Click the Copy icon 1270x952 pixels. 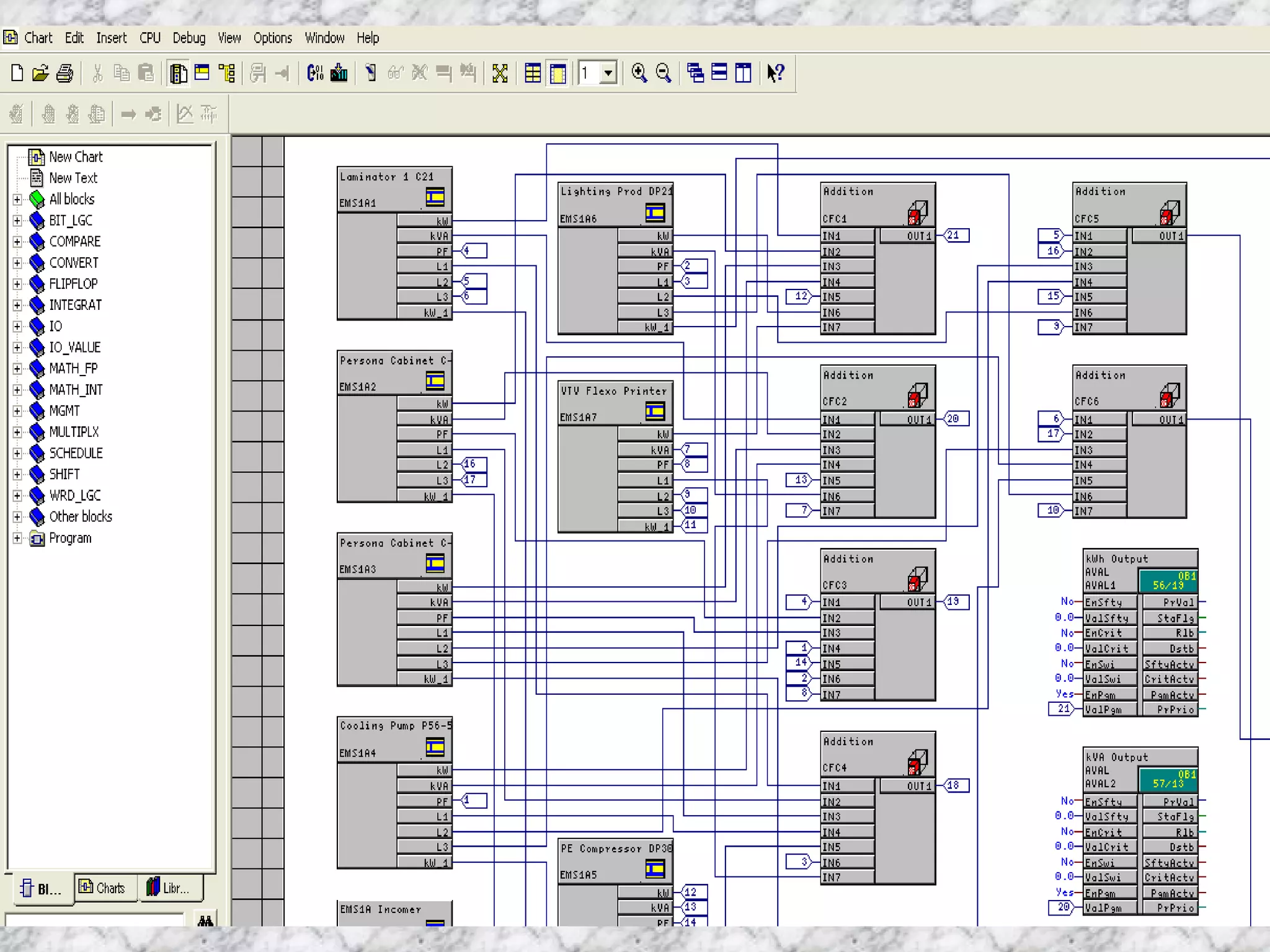tap(122, 73)
